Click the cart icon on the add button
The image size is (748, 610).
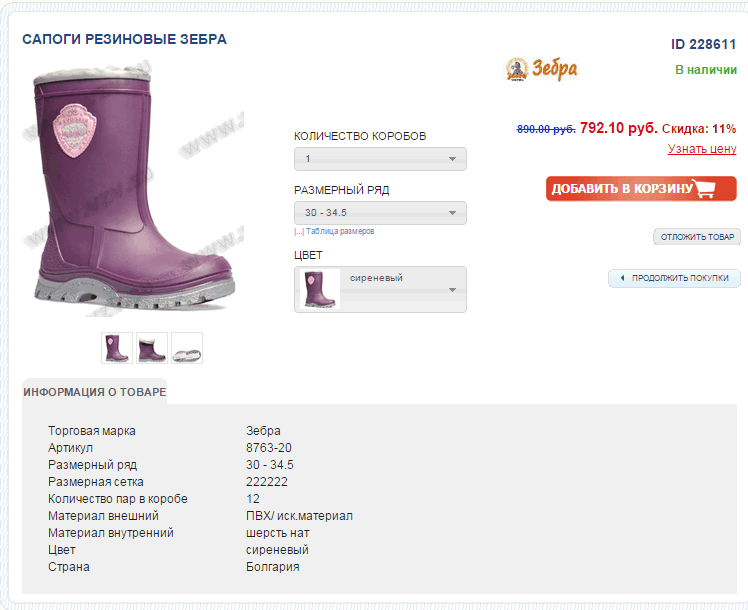pos(705,189)
